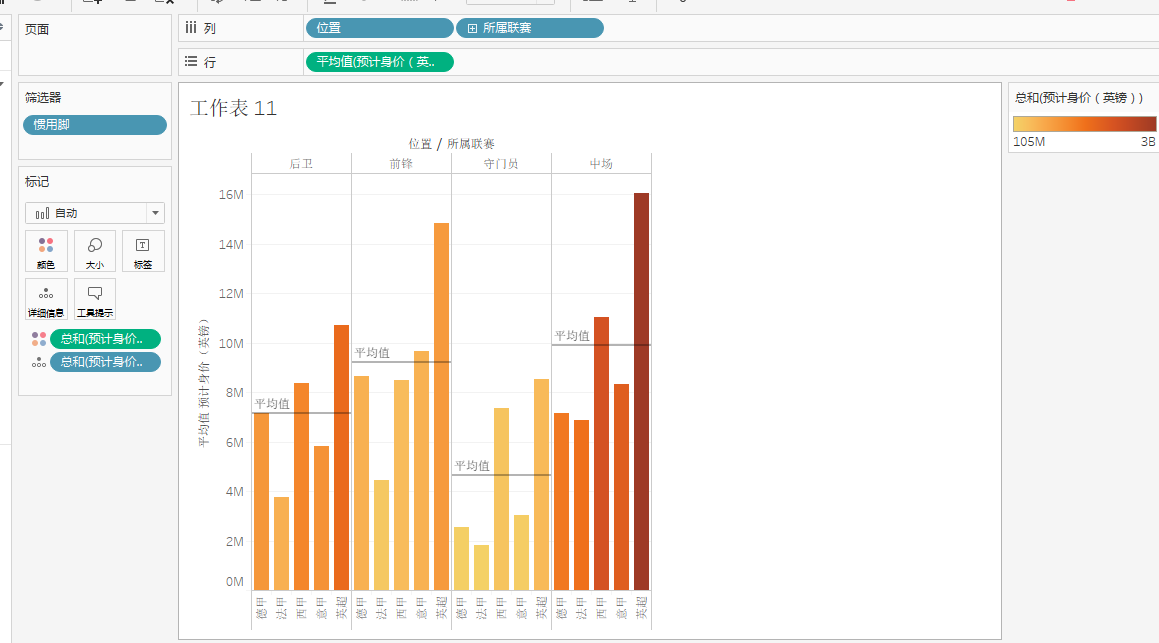Select the 守门员 column header
The height and width of the screenshot is (643, 1159).
(501, 163)
